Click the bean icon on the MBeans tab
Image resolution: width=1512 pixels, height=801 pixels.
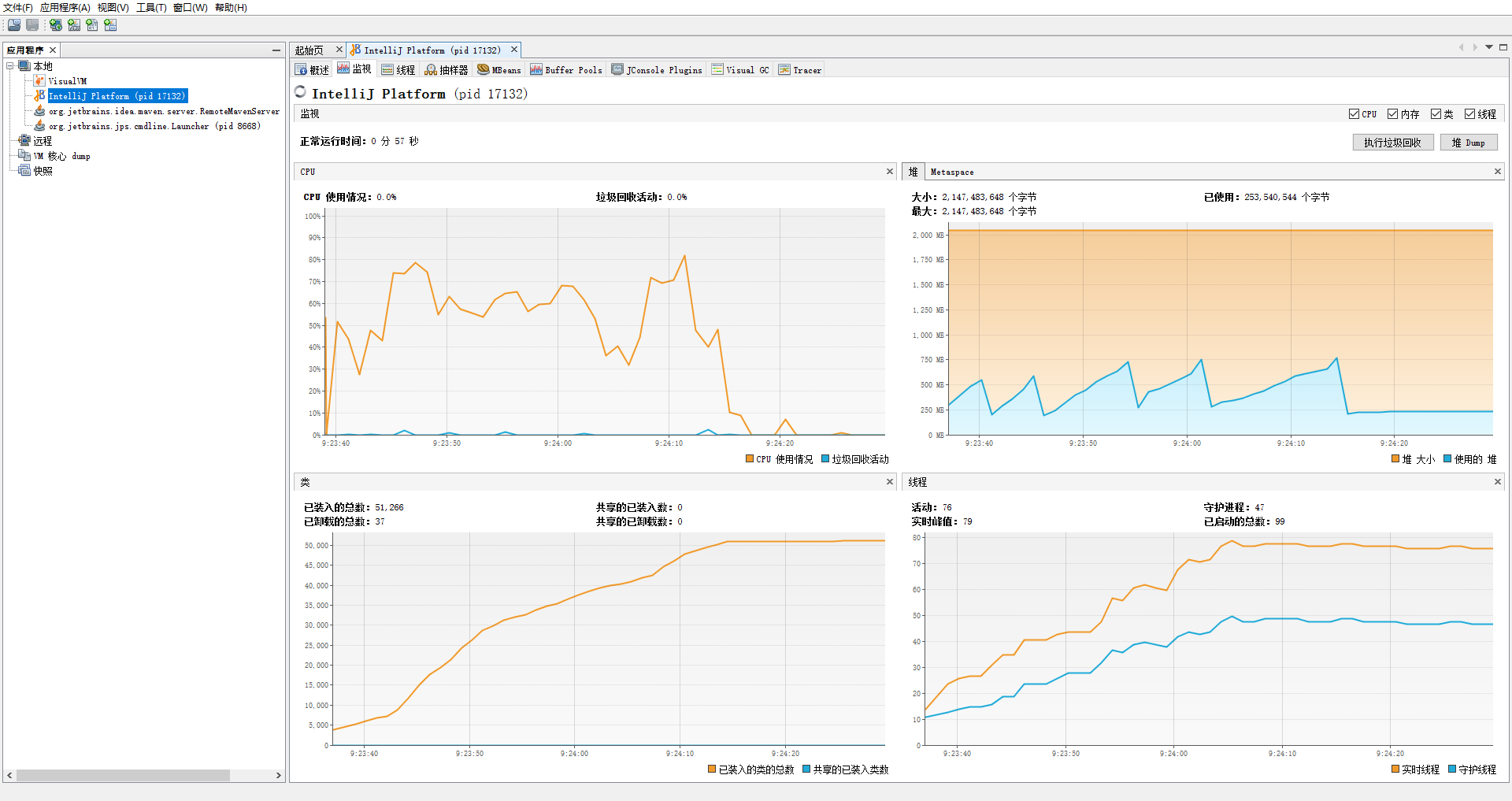[484, 69]
